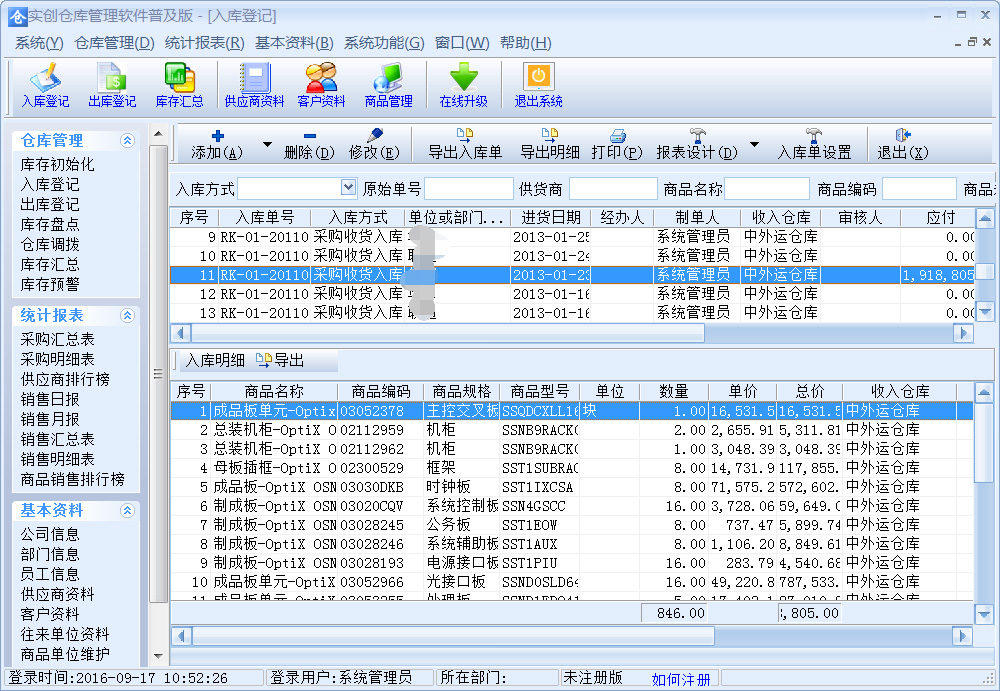Click details table vertical scrollbar down arrow
The image size is (1000, 691).
[x=984, y=614]
